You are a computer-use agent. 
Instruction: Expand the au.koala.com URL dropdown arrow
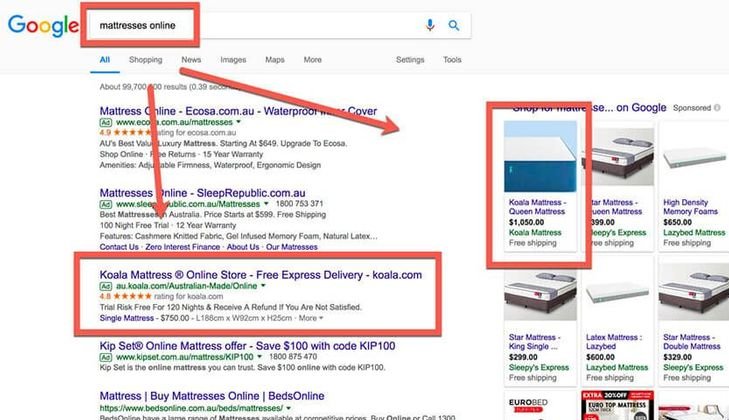coord(263,286)
